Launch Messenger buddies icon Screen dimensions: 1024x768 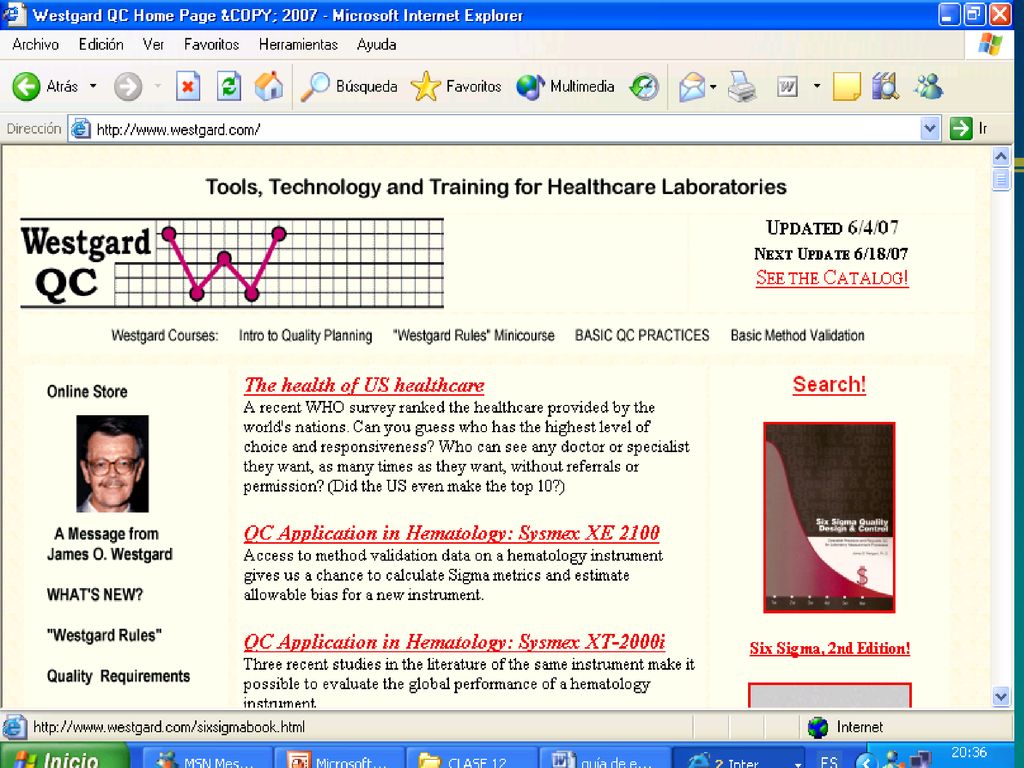(x=929, y=86)
